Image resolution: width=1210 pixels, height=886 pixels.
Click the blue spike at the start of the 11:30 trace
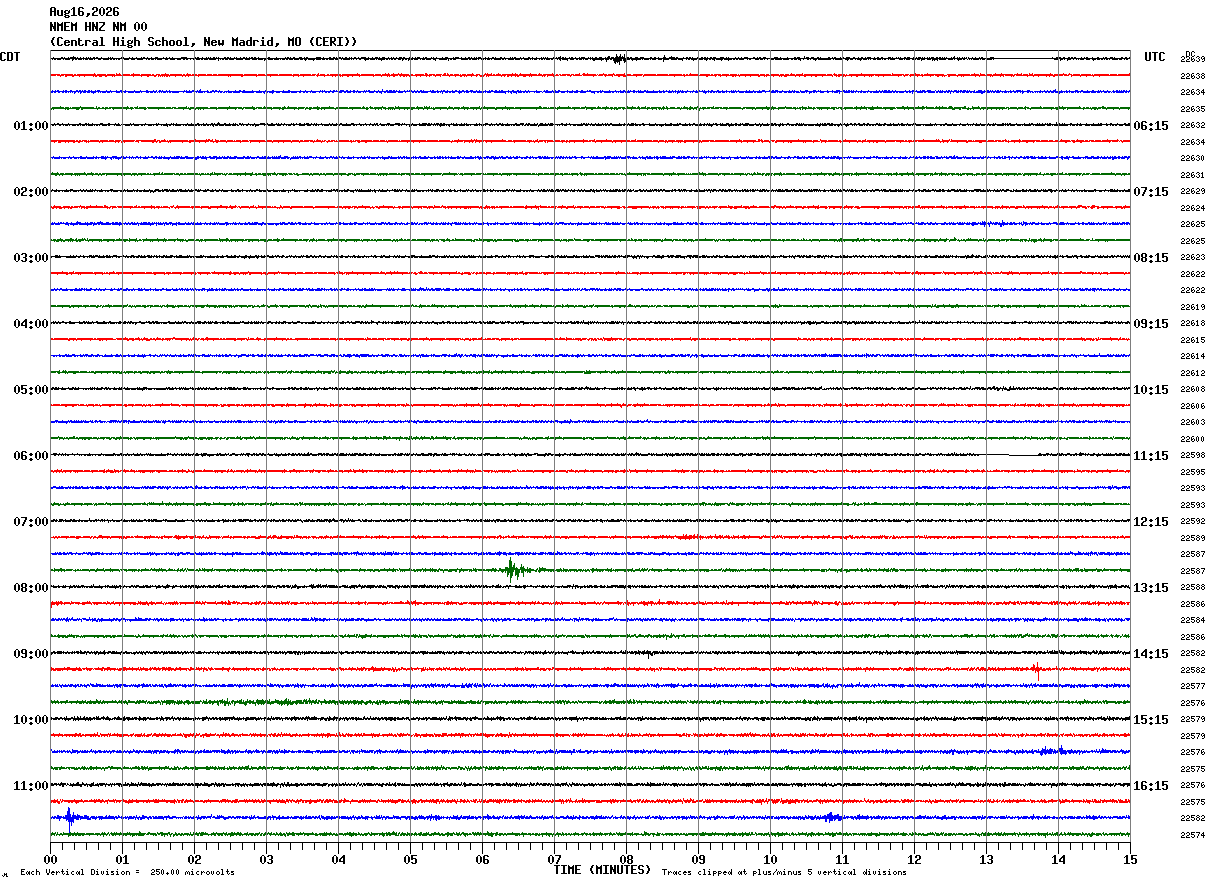pyautogui.click(x=69, y=819)
